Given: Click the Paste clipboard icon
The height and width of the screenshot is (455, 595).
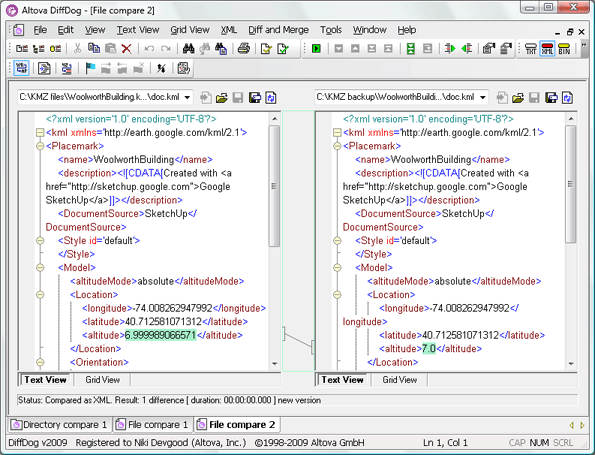Looking at the screenshot, I should pos(110,49).
